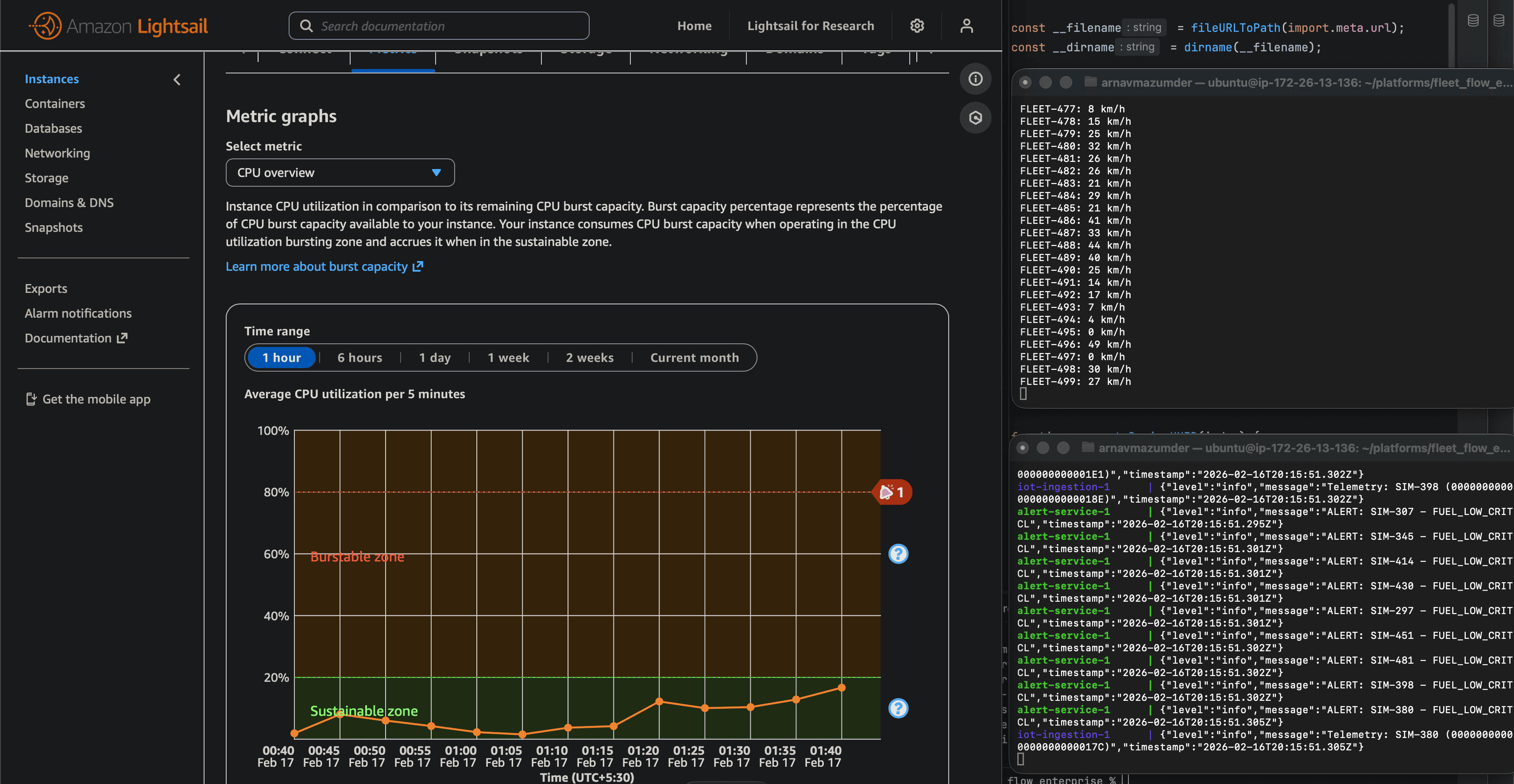The height and width of the screenshot is (784, 1514).
Task: Select the 1 hour time range
Action: (x=281, y=357)
